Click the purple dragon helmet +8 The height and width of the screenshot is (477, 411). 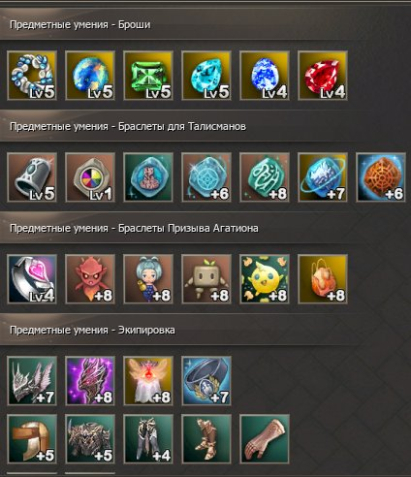coord(90,381)
